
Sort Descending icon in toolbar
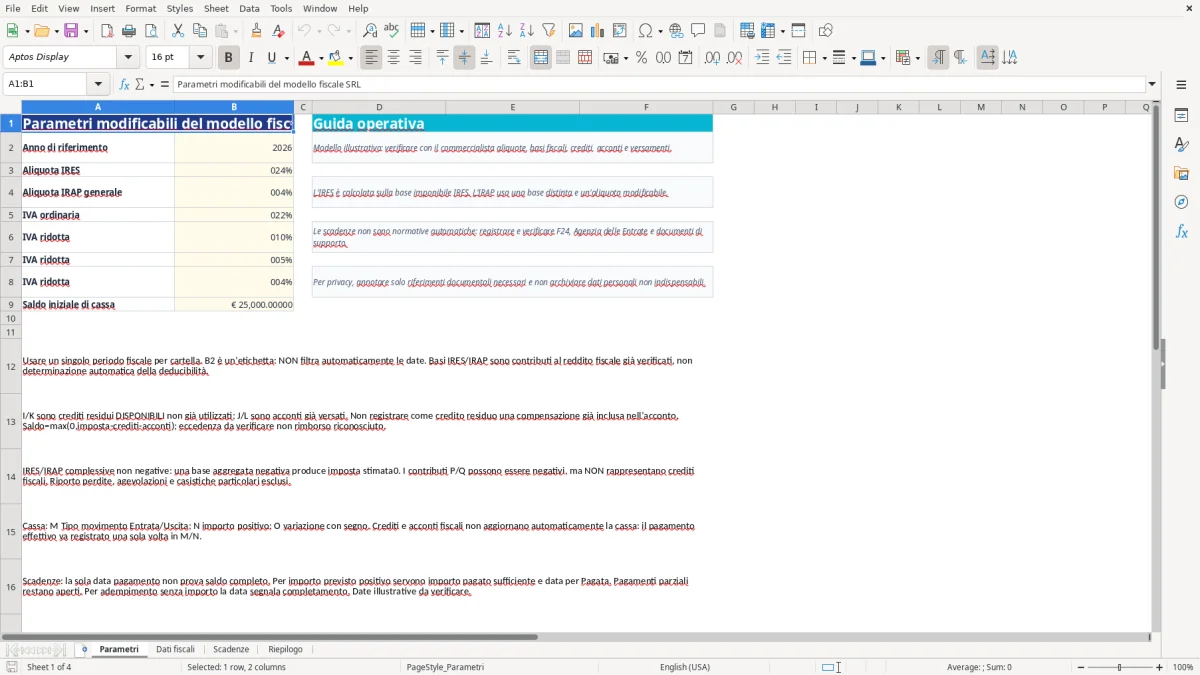point(527,30)
